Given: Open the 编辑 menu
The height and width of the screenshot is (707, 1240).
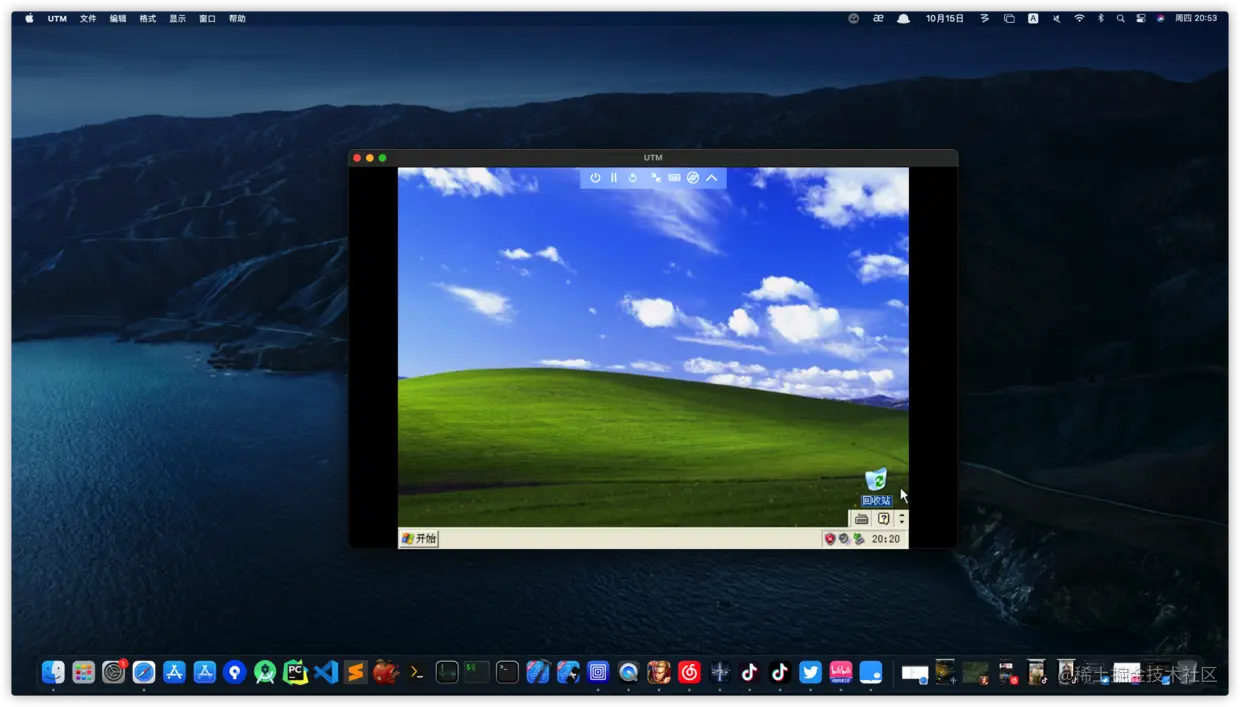Looking at the screenshot, I should pos(118,18).
